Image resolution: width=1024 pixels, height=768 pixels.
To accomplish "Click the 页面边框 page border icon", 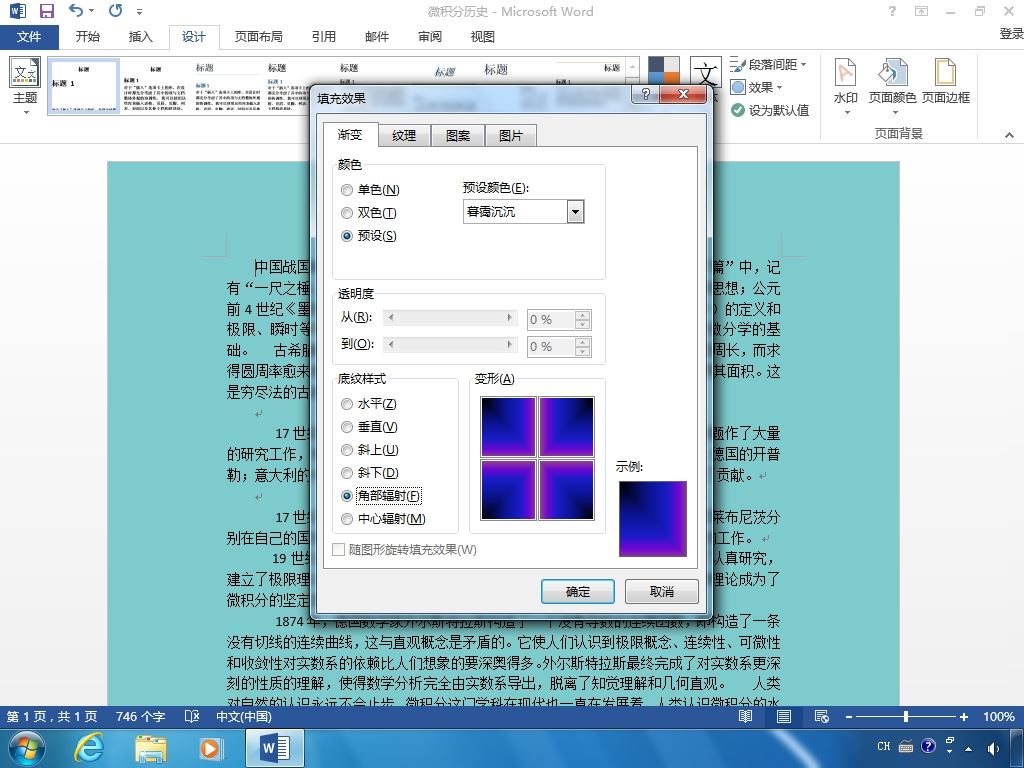I will point(945,72).
